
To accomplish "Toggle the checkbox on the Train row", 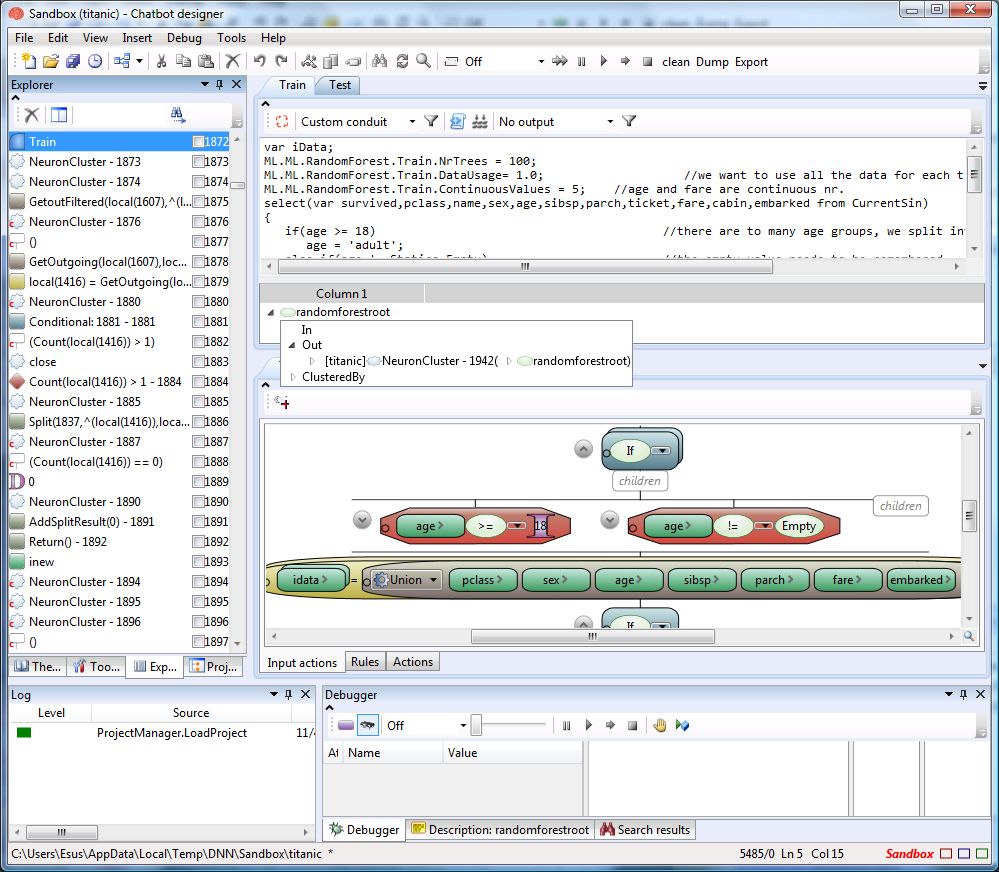I will click(198, 142).
